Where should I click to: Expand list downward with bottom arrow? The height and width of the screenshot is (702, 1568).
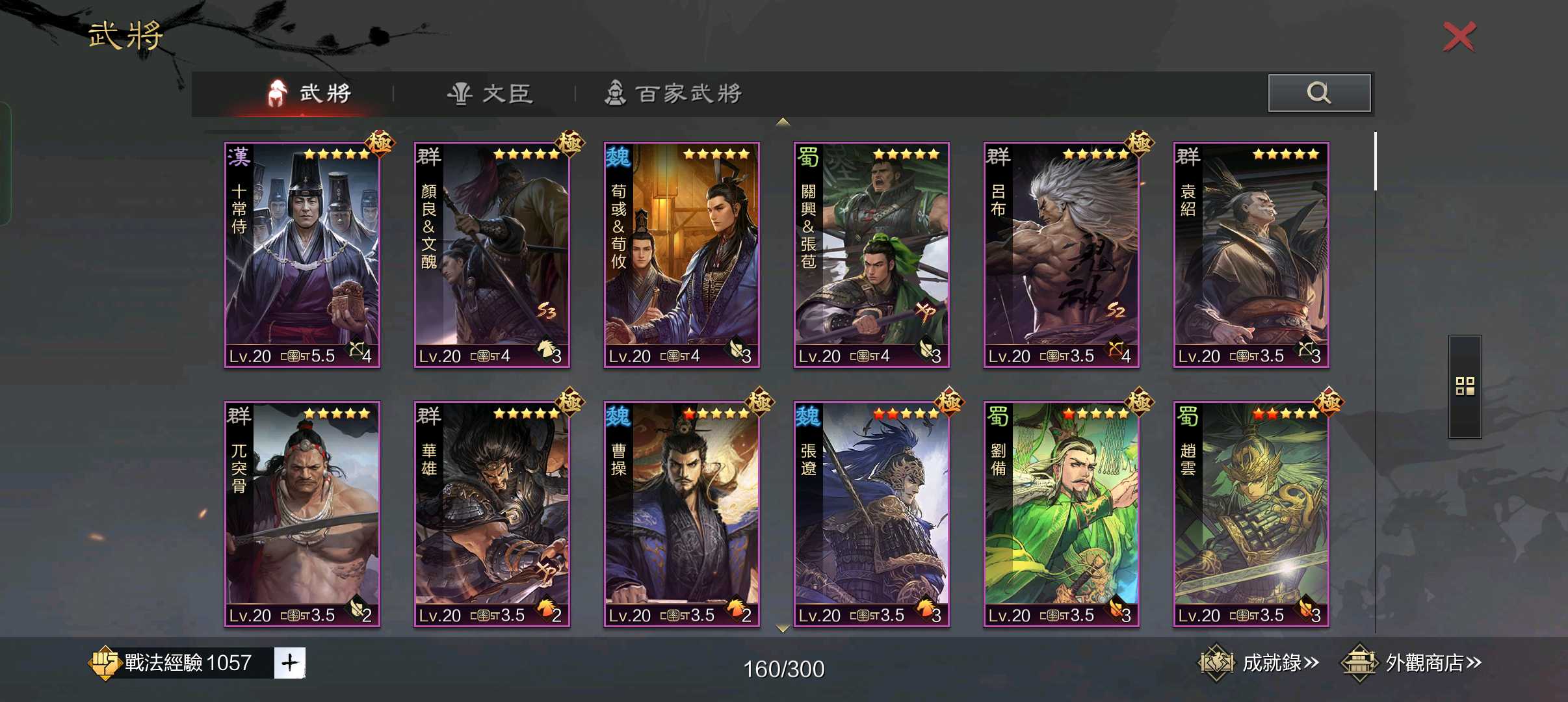(x=783, y=629)
